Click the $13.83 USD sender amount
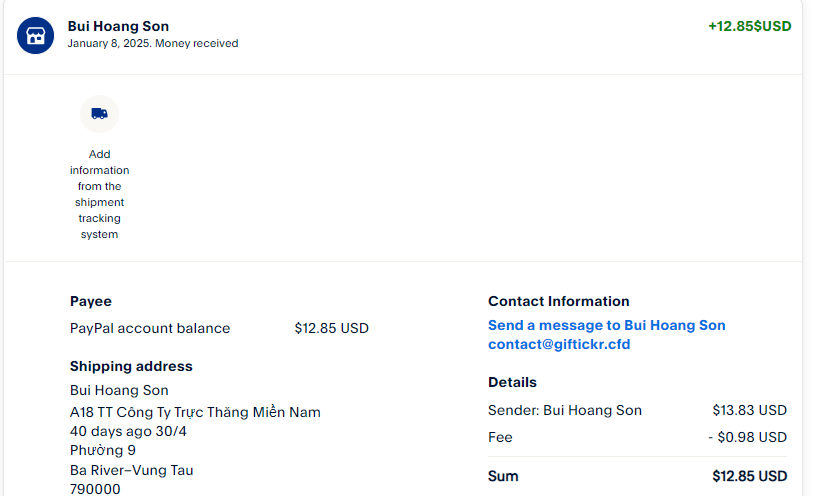Viewport: 832px width, 496px height. pyautogui.click(x=749, y=410)
